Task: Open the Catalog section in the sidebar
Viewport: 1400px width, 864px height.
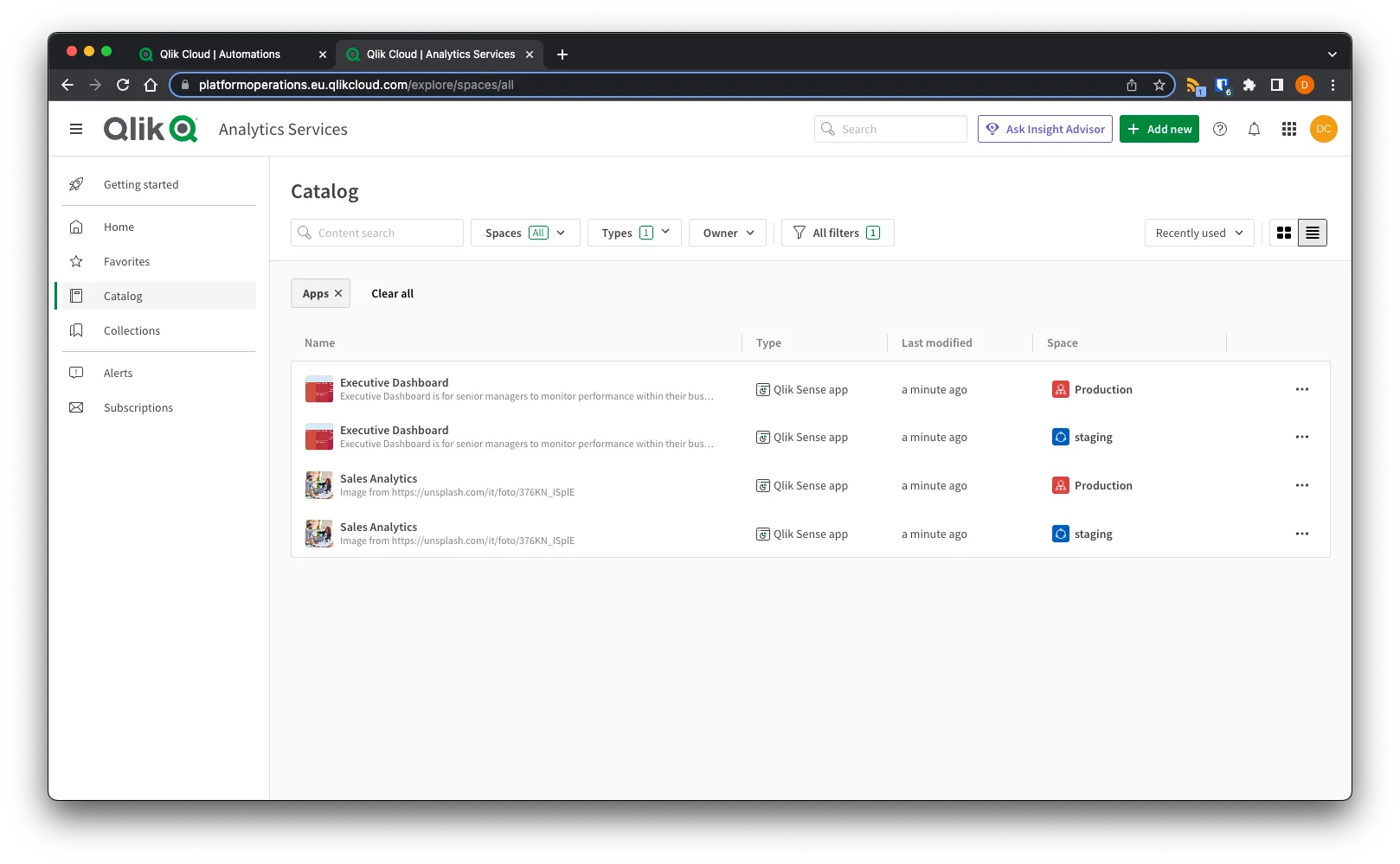Action: coord(122,295)
